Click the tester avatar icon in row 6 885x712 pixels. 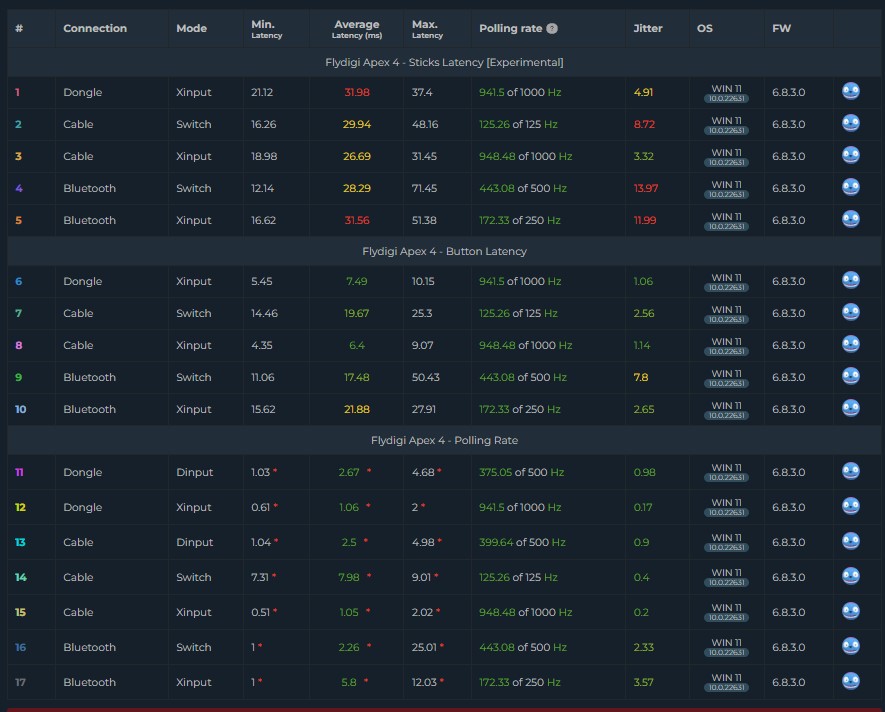click(x=851, y=281)
